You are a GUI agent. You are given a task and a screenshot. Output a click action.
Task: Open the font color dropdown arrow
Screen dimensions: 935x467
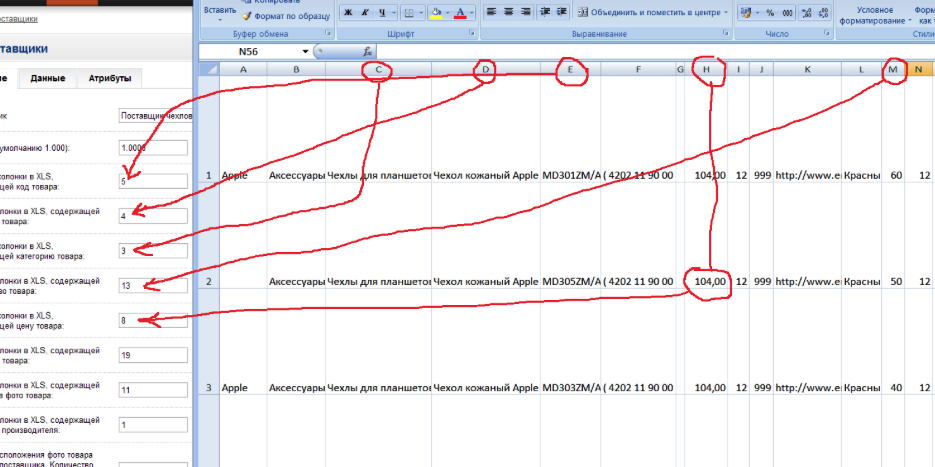(472, 13)
